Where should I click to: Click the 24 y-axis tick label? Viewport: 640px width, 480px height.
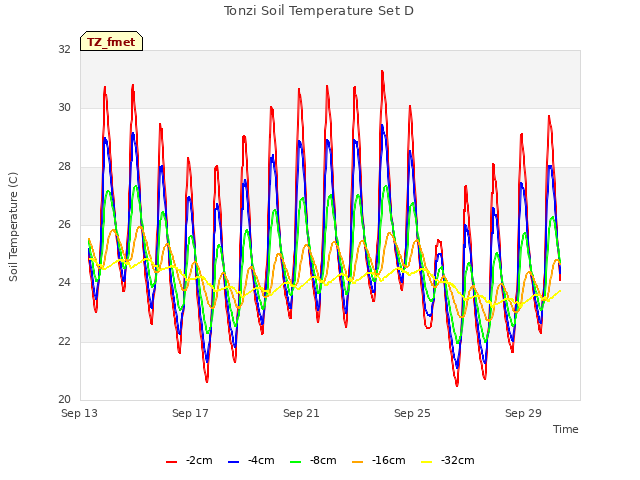coord(64,283)
